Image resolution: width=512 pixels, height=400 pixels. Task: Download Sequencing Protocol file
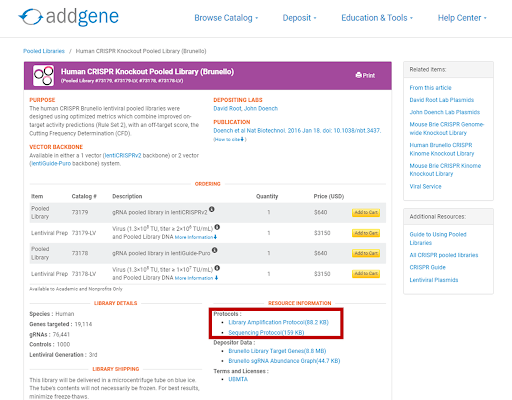coord(266,332)
